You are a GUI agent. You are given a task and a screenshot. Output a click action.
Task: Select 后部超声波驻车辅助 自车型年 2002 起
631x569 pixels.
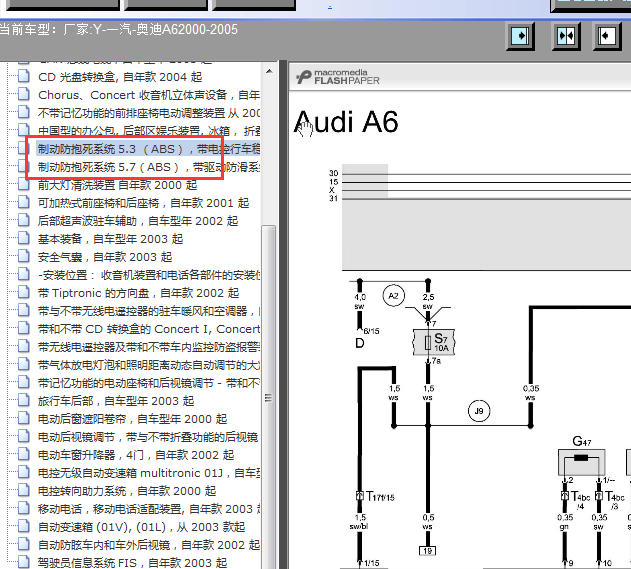coord(138,221)
